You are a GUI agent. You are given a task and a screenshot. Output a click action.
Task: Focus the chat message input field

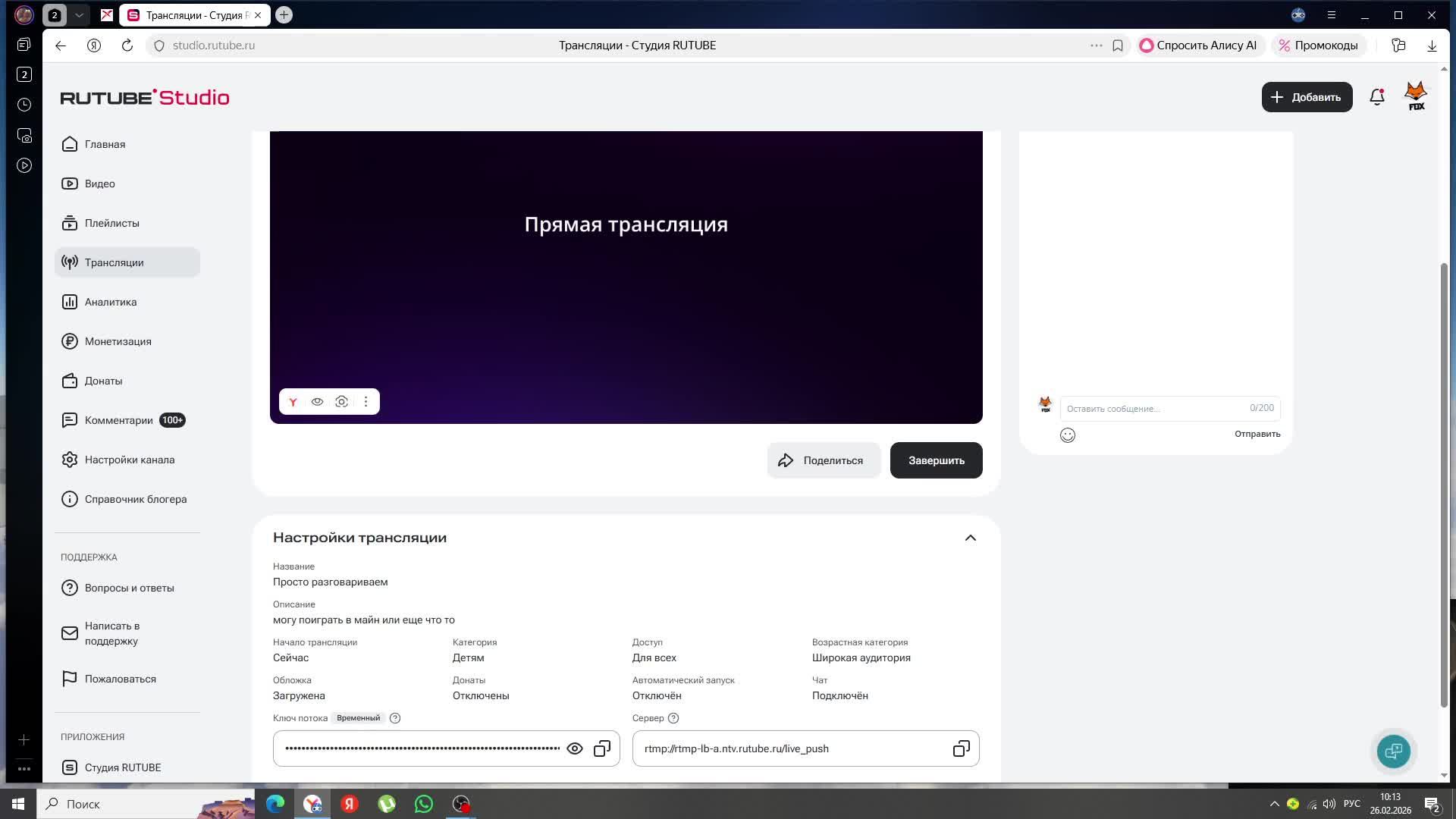(1153, 409)
